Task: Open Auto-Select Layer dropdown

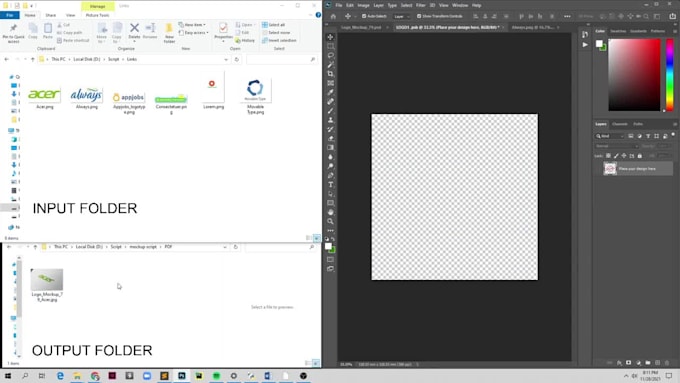Action: pyautogui.click(x=402, y=16)
